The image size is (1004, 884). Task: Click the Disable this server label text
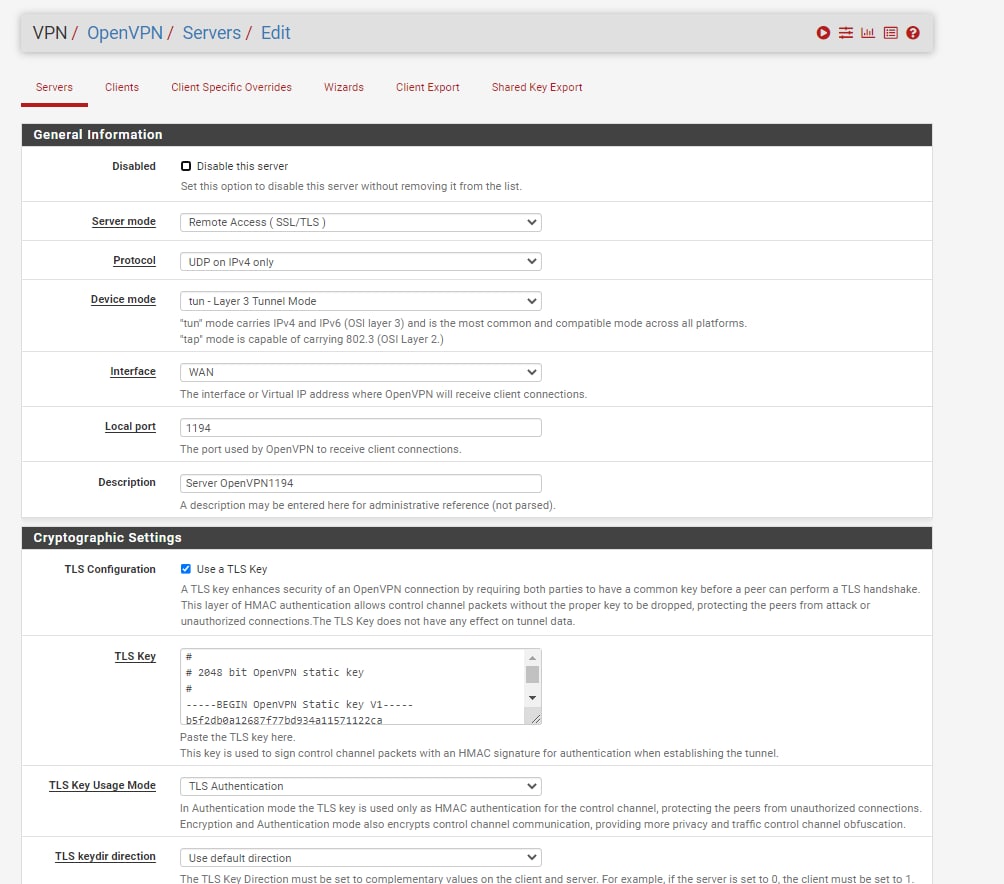point(242,166)
